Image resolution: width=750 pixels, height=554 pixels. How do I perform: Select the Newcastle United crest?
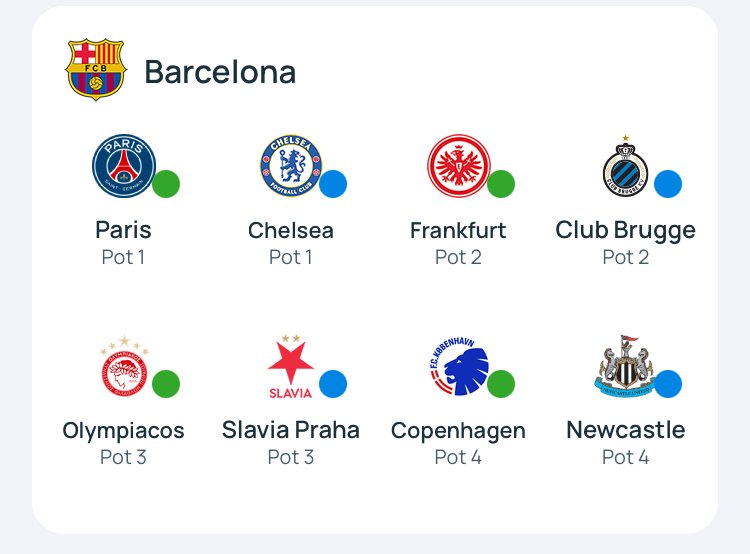(x=625, y=366)
